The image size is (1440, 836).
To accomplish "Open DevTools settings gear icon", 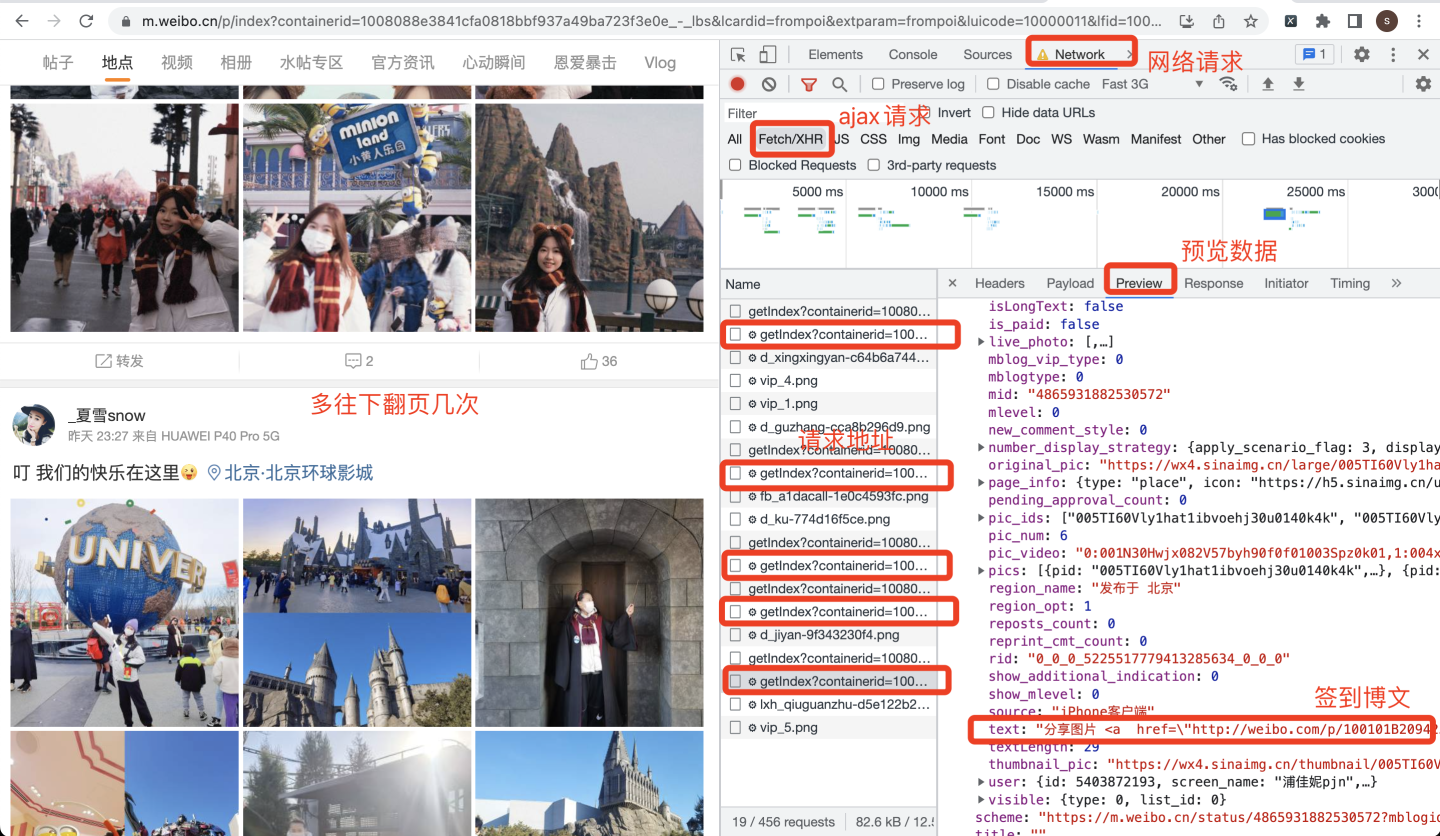I will pyautogui.click(x=1361, y=55).
